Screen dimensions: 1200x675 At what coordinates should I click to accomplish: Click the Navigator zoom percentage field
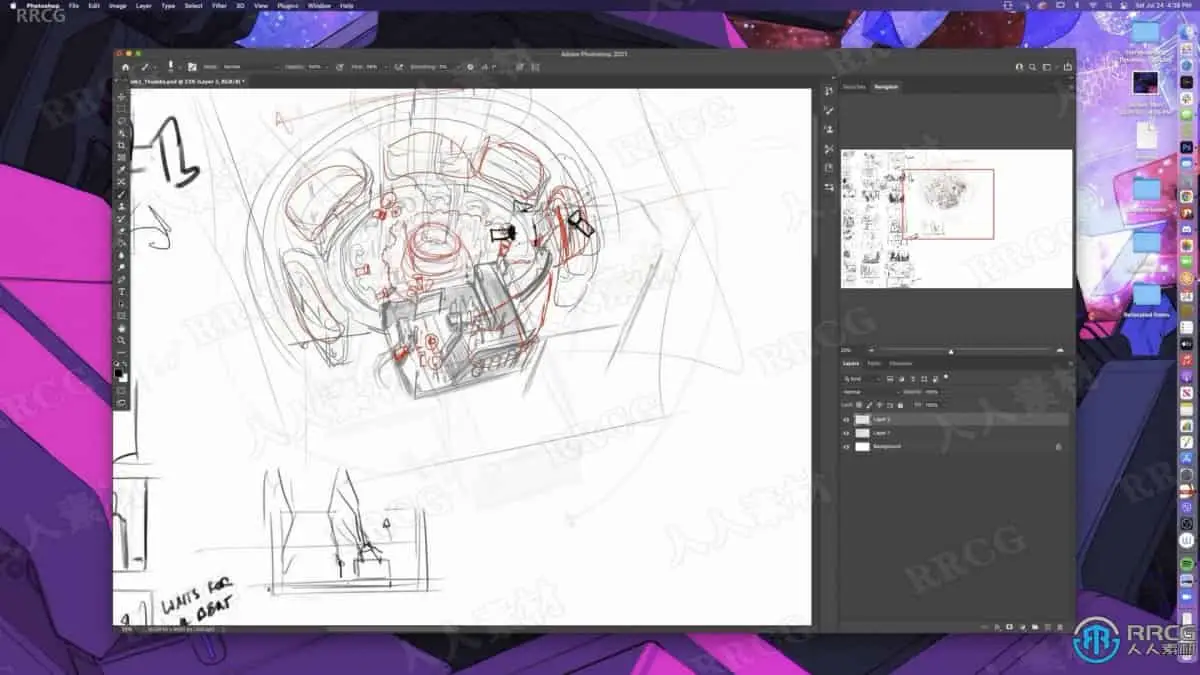click(846, 350)
